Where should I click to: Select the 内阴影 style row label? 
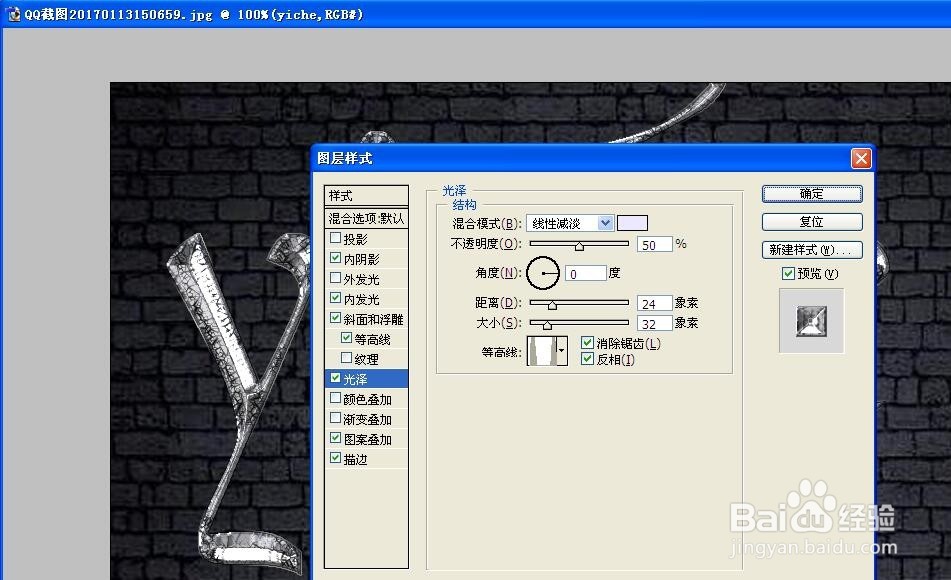(x=361, y=259)
